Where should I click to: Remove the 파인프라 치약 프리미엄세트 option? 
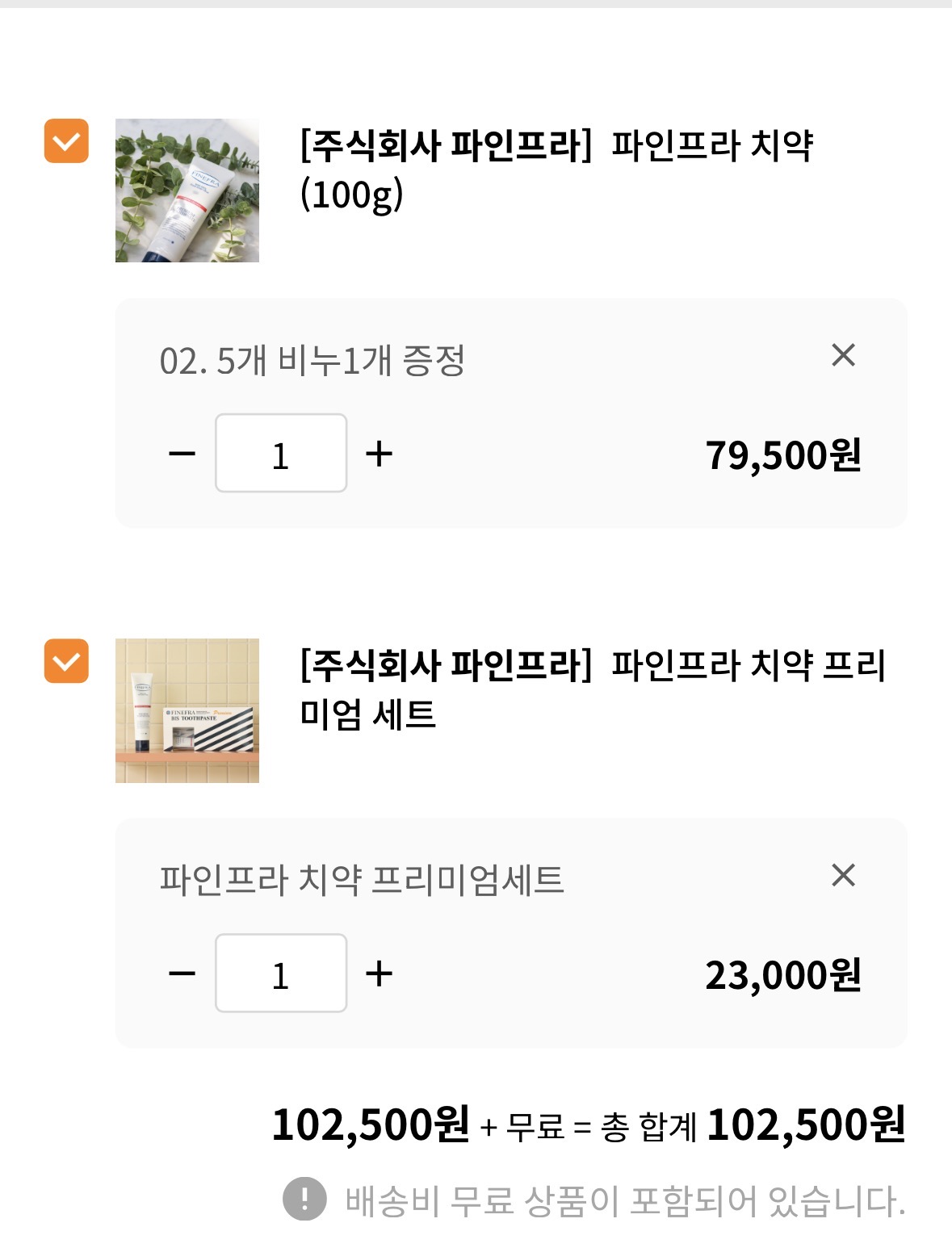843,875
